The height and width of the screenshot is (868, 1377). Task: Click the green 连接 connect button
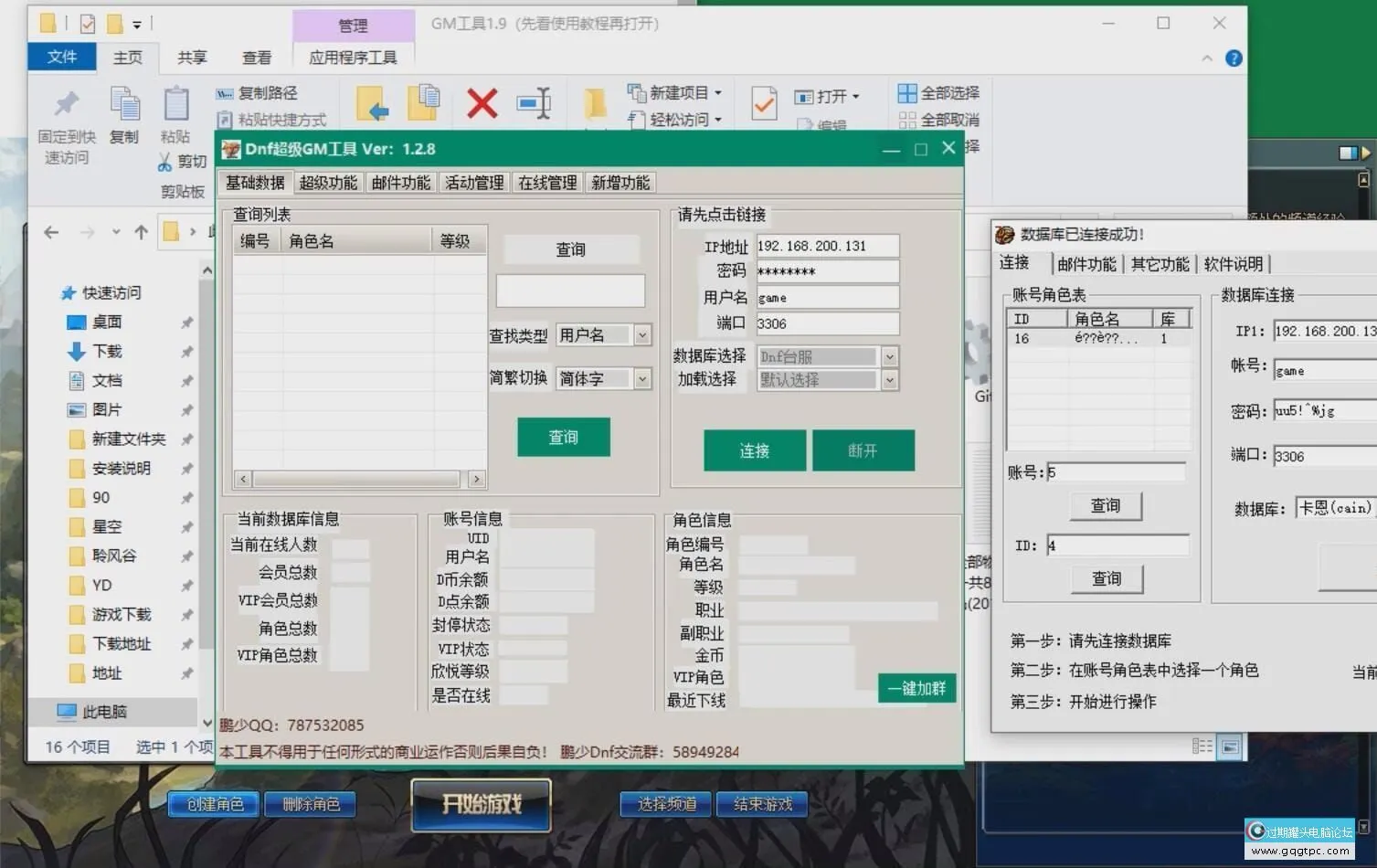[x=754, y=450]
